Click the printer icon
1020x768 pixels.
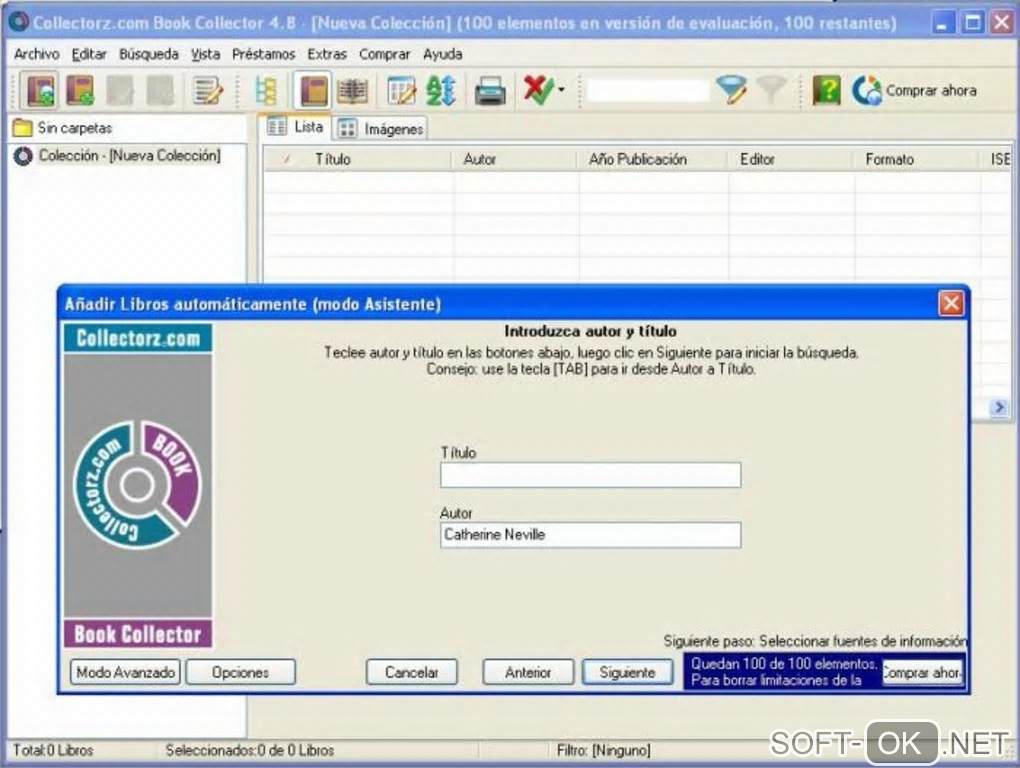490,90
